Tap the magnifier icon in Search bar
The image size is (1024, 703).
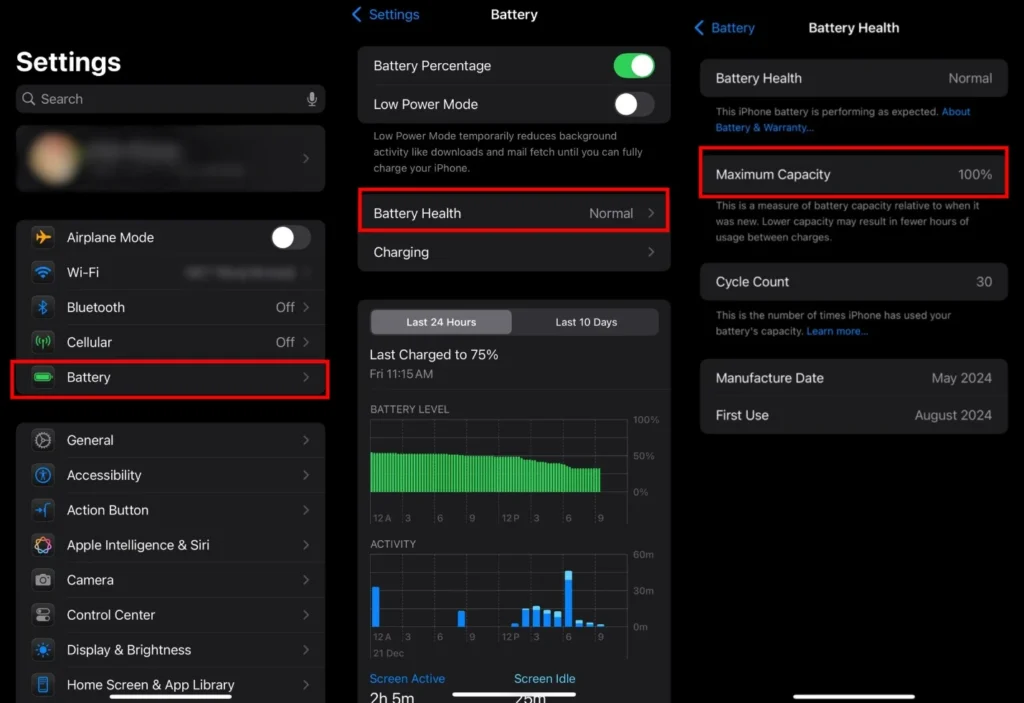tap(28, 99)
